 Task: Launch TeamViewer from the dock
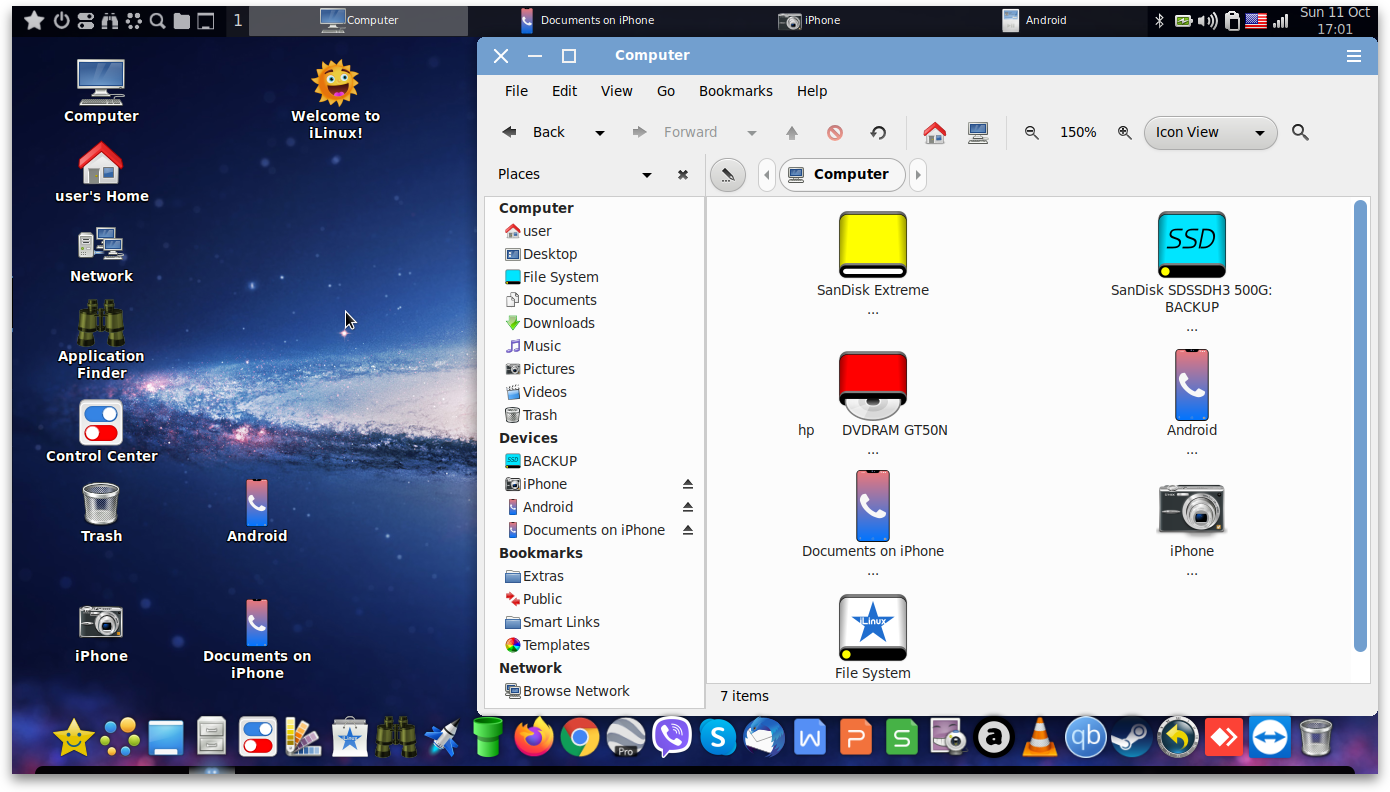[x=1270, y=738]
